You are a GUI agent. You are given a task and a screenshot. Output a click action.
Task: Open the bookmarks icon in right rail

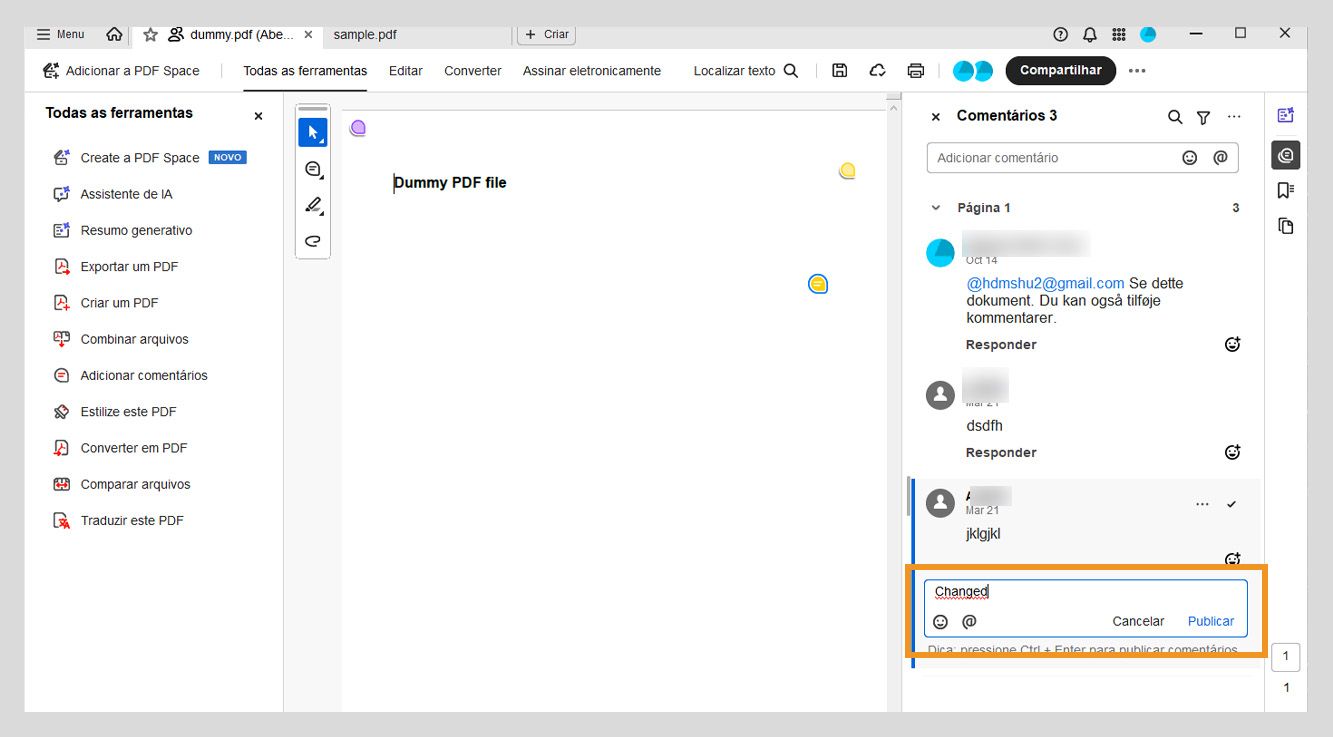[x=1286, y=190]
